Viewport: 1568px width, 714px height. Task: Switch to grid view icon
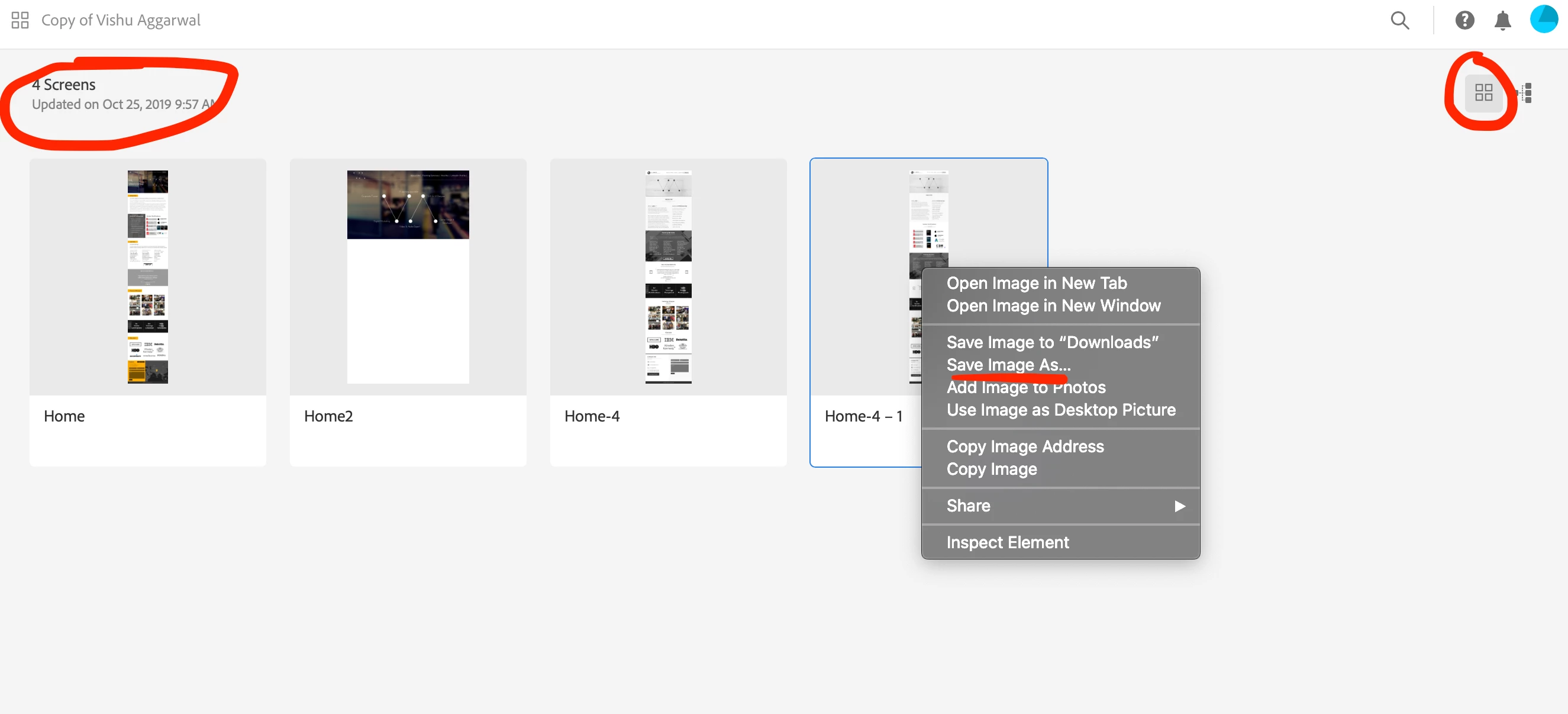tap(1483, 92)
